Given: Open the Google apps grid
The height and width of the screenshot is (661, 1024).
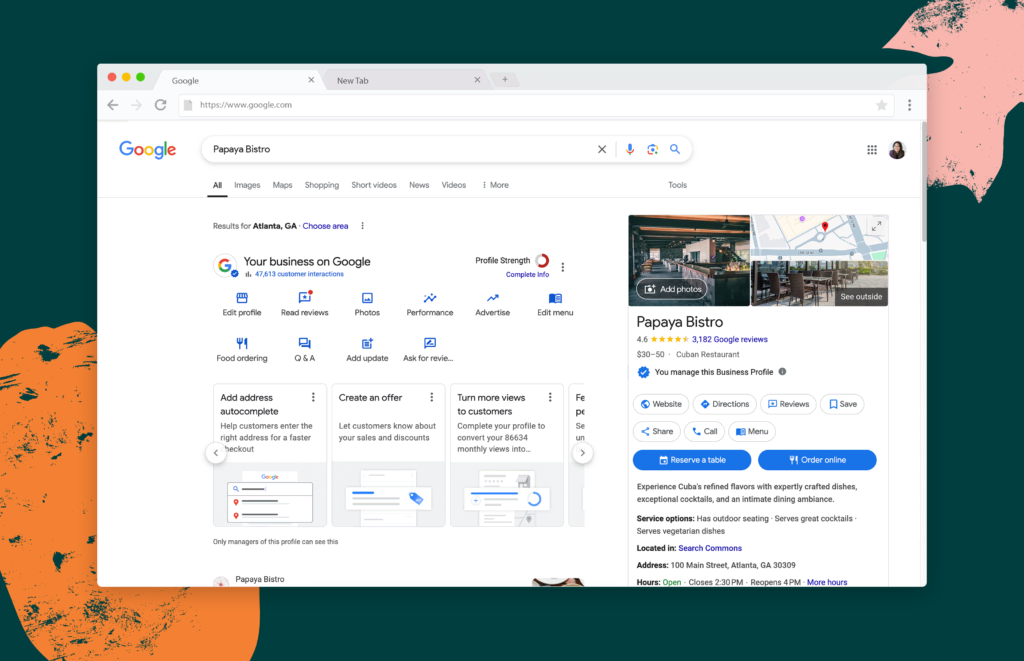Looking at the screenshot, I should (x=872, y=150).
